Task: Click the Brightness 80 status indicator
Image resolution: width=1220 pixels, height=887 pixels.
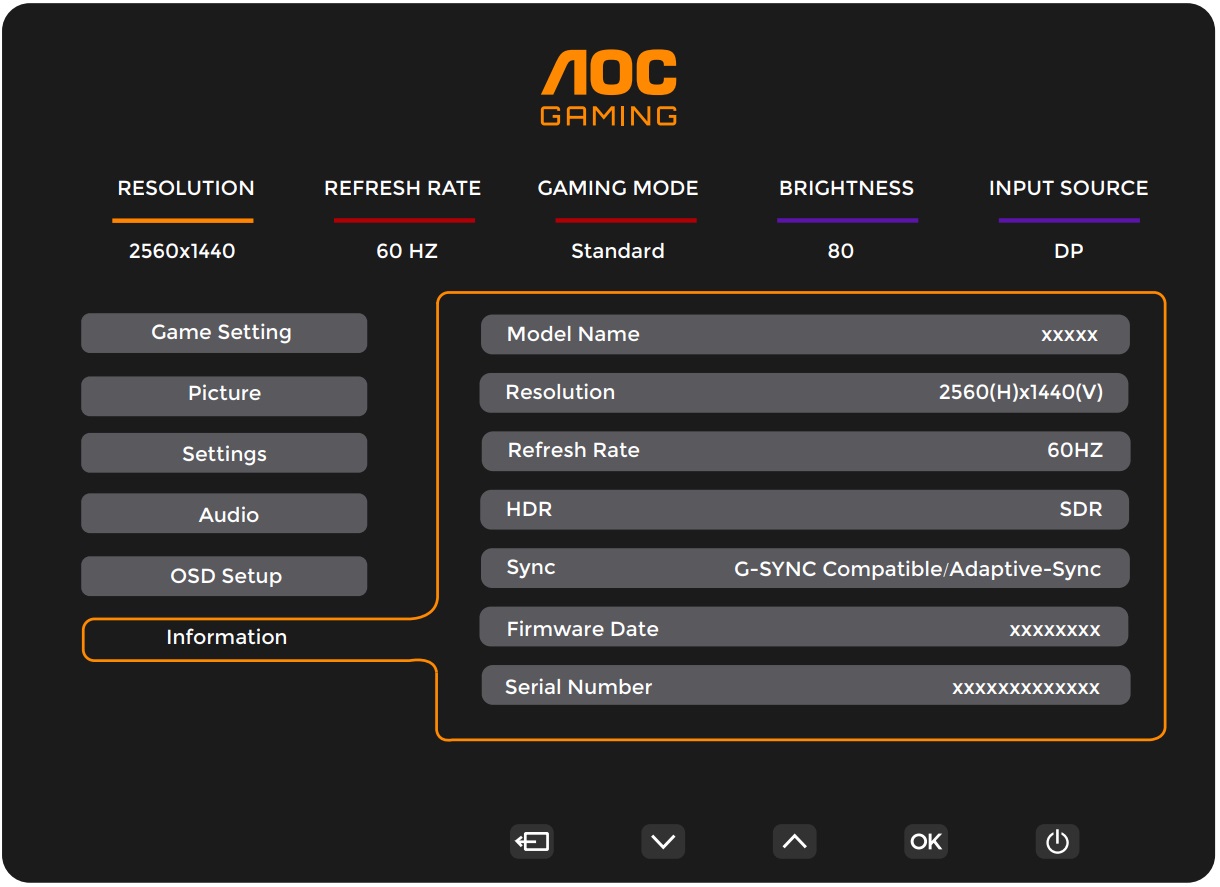Action: coord(845,220)
